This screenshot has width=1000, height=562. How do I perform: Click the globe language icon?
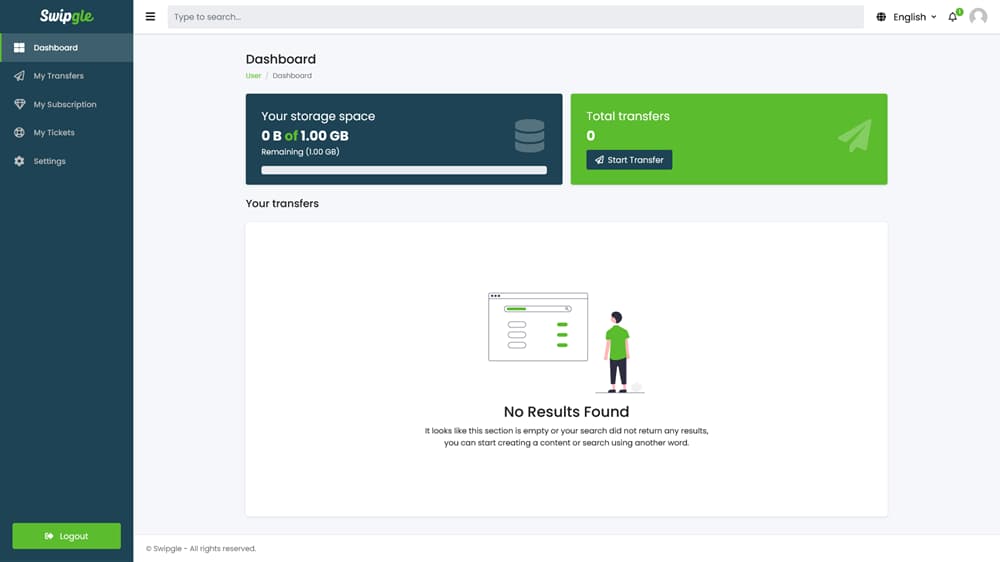[881, 17]
